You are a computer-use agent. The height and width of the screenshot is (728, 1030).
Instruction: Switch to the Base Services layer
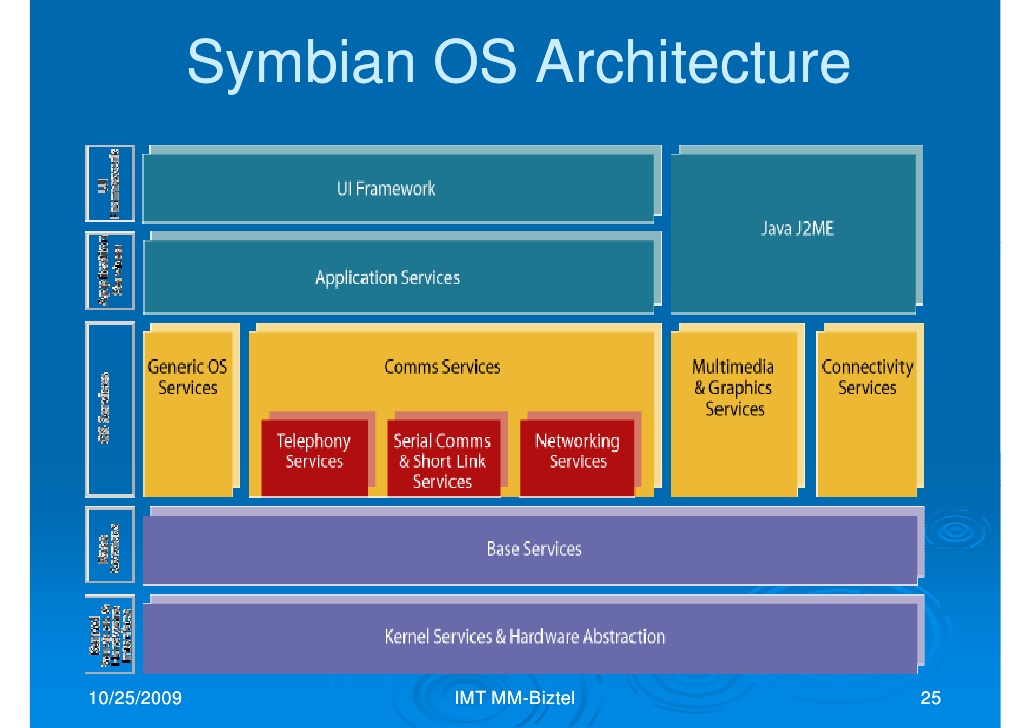point(533,548)
